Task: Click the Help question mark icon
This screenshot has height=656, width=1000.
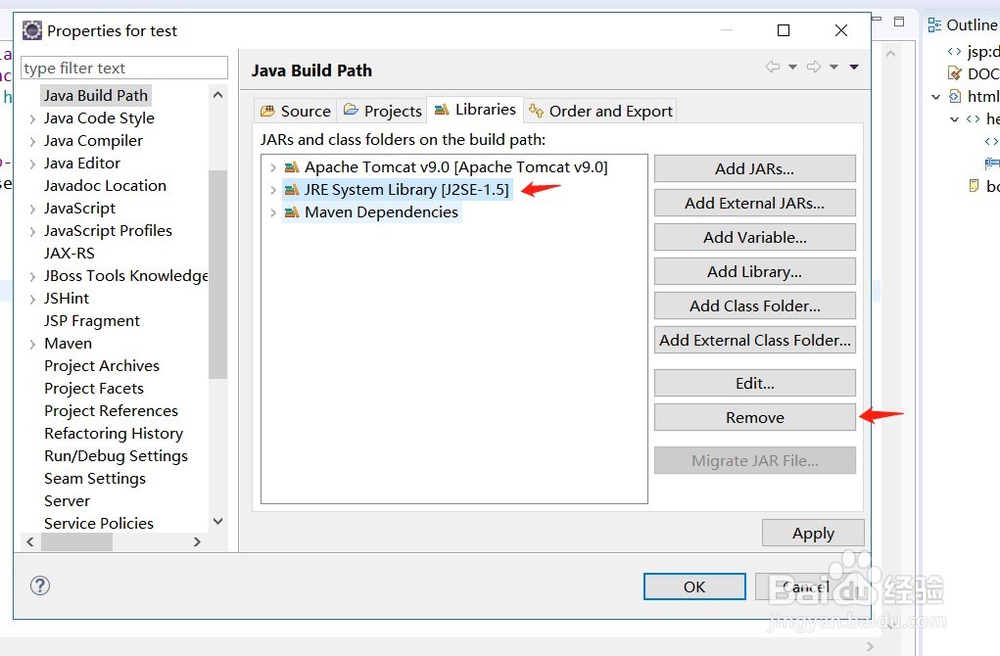Action: (41, 586)
